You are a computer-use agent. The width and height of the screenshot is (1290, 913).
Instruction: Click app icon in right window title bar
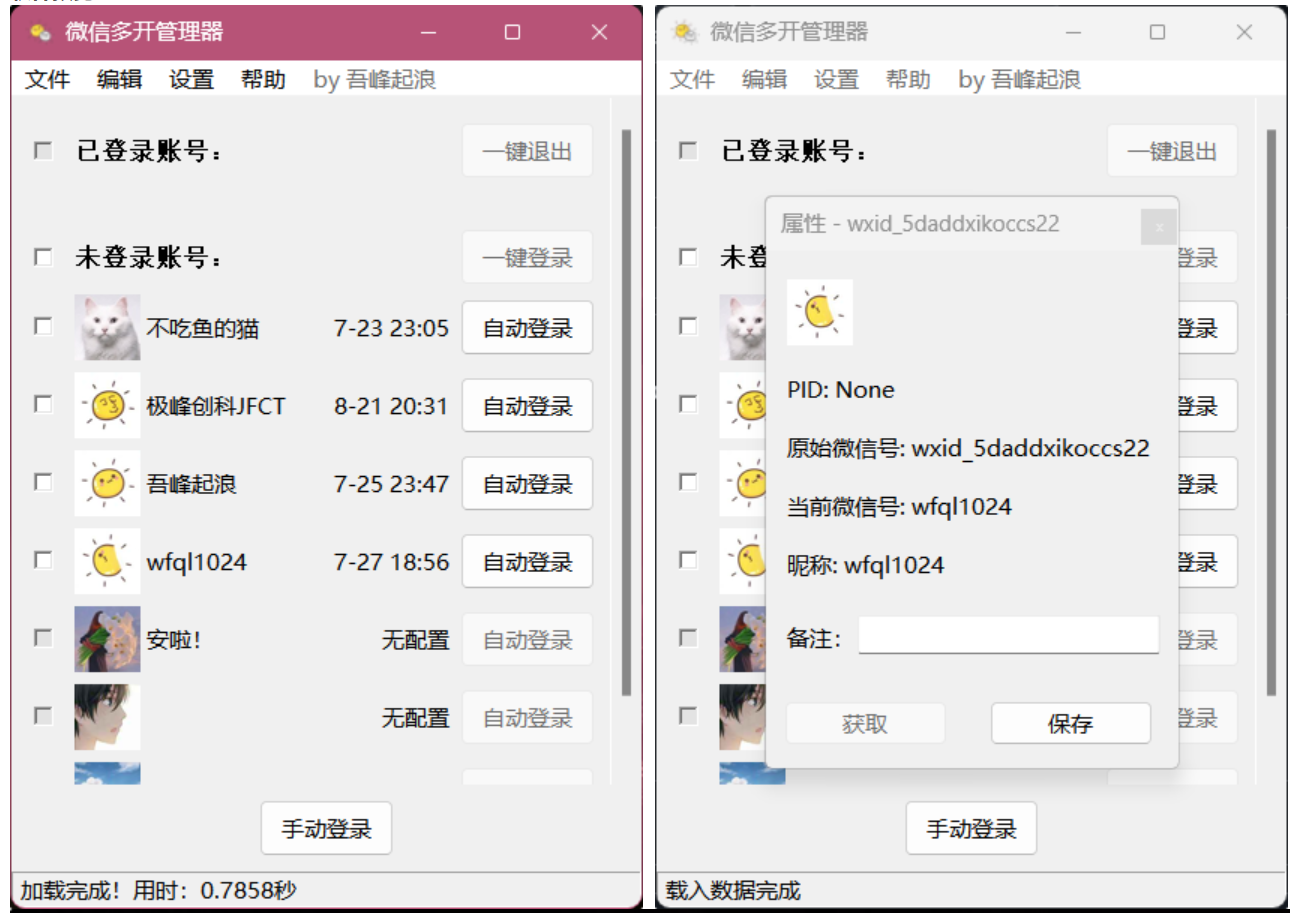coord(685,32)
